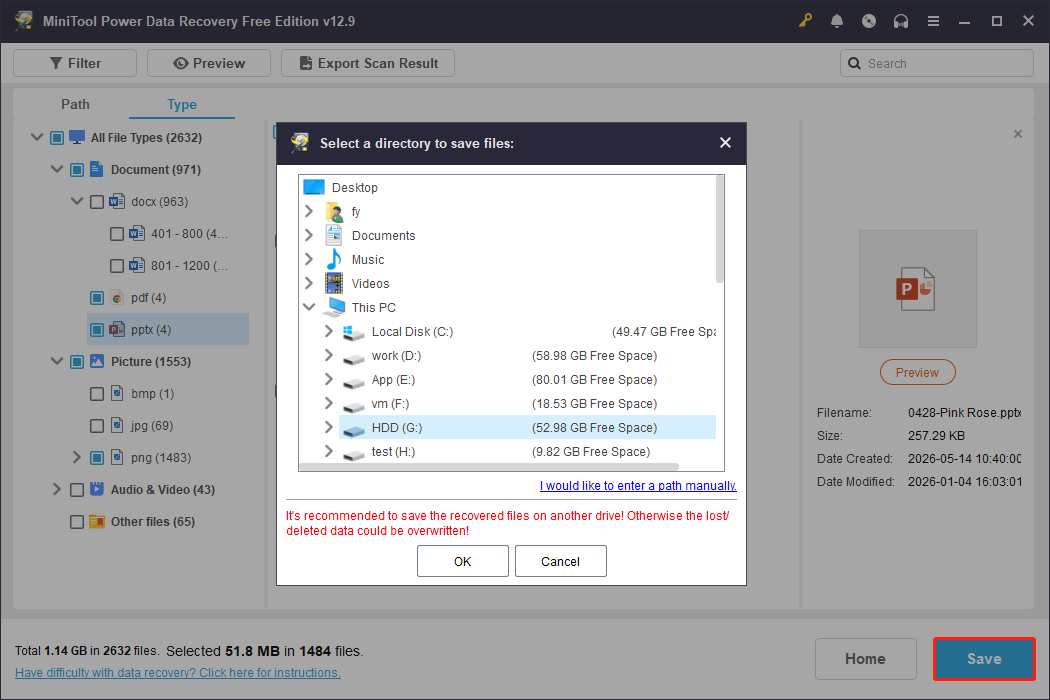Expand the png (1483) node
This screenshot has width=1050, height=700.
pyautogui.click(x=76, y=457)
